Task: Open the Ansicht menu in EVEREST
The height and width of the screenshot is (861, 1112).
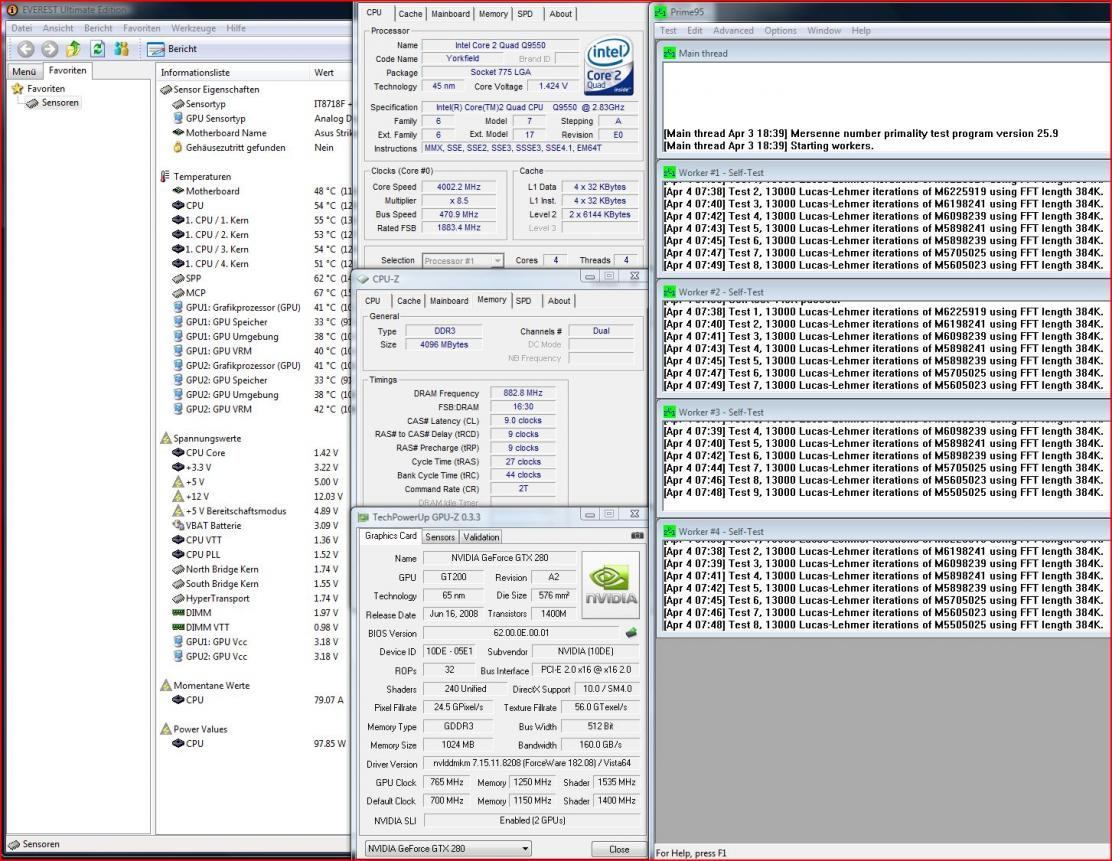Action: tap(58, 28)
